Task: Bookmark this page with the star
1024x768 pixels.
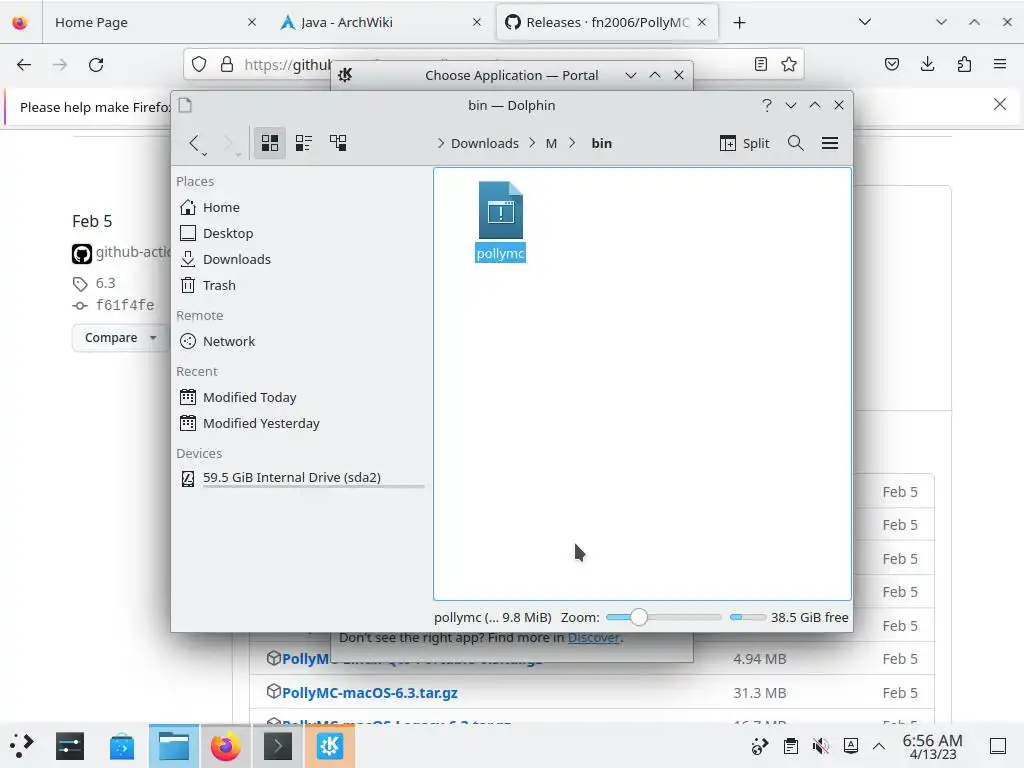Action: pyautogui.click(x=789, y=64)
